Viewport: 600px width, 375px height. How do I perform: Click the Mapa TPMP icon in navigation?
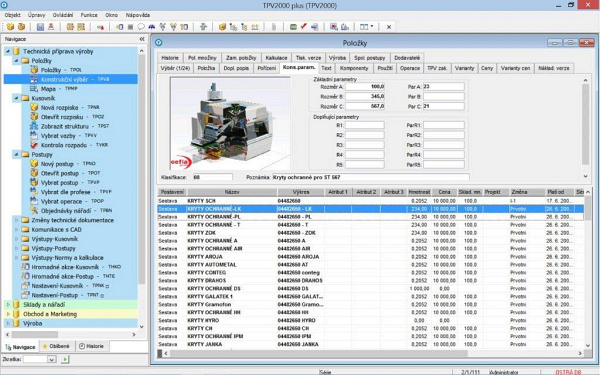[34, 88]
